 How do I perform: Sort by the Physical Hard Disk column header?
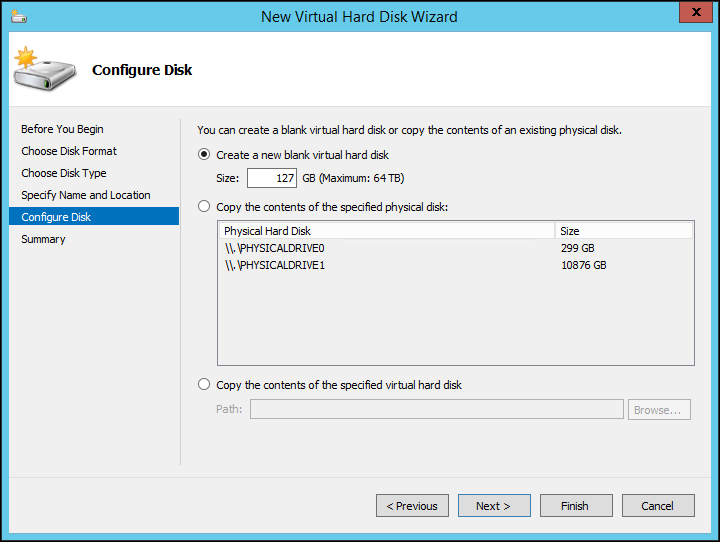tap(386, 231)
